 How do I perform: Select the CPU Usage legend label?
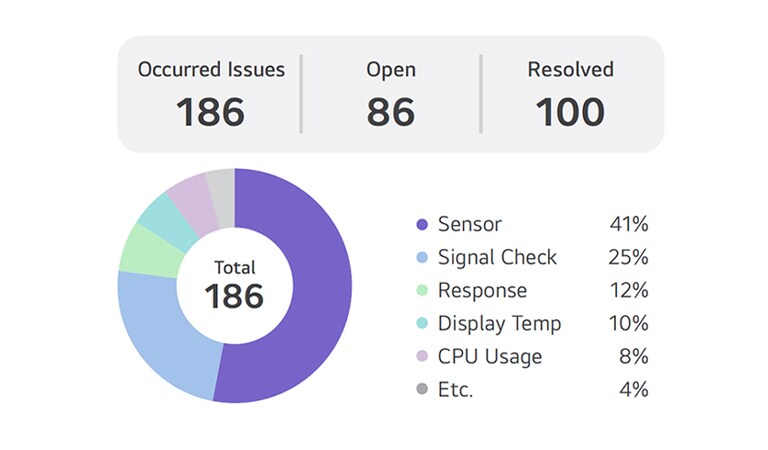(490, 357)
